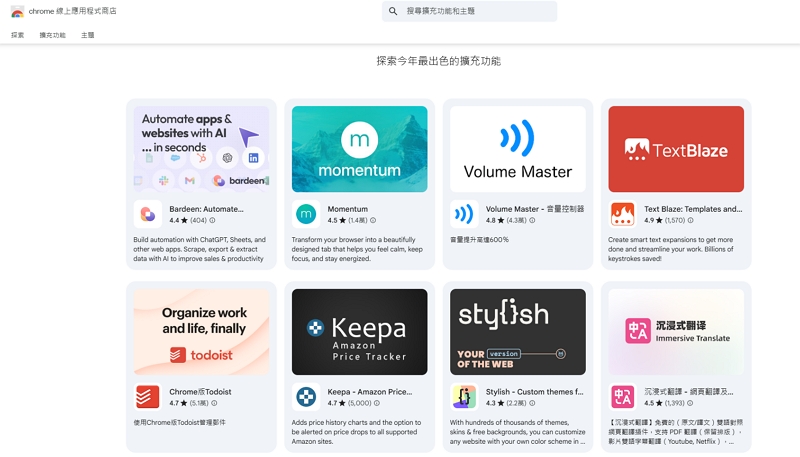Open the 擴充功能 tab
Viewport: 800px width, 457px height.
53,35
